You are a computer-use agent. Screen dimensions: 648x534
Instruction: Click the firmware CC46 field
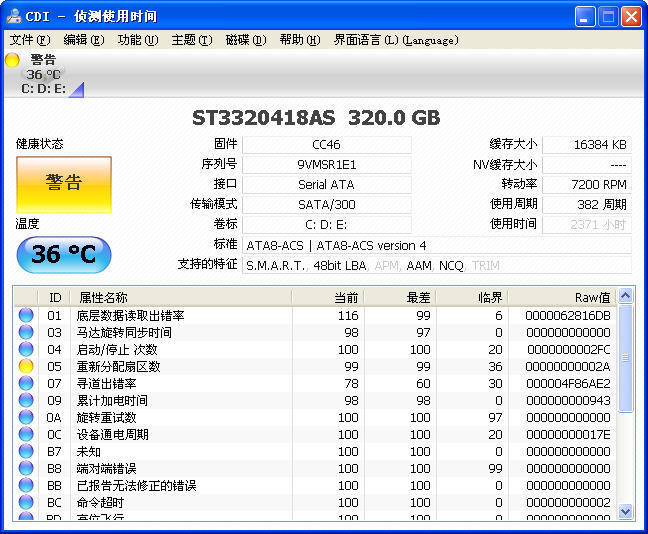coord(326,145)
